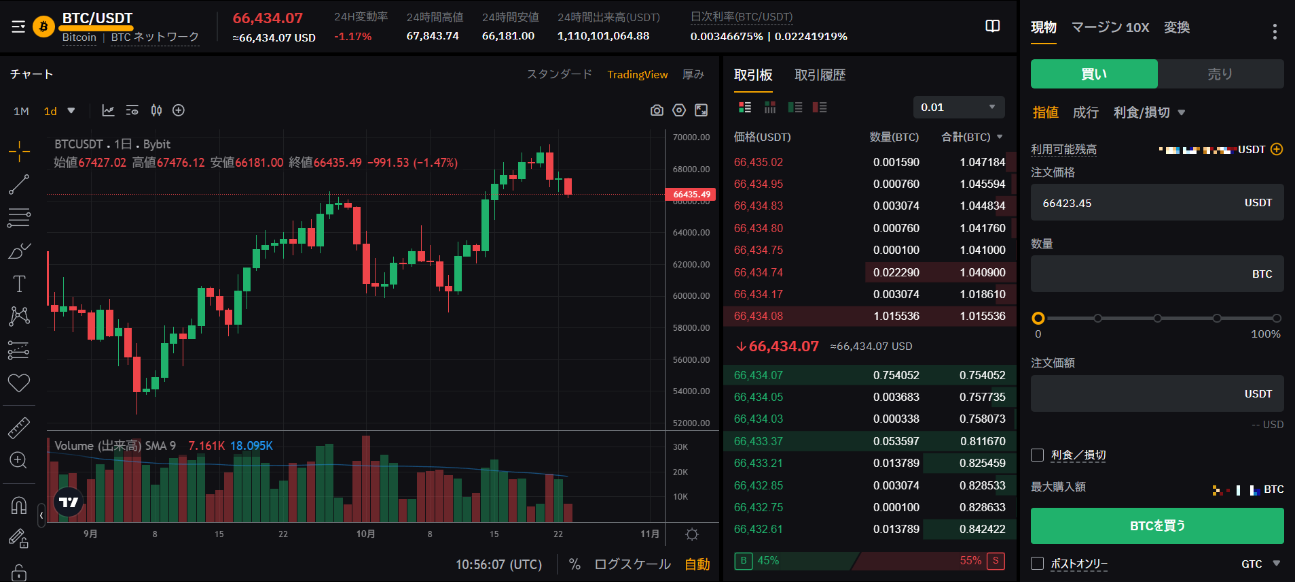Set the amount slider to 100%

point(1276,318)
